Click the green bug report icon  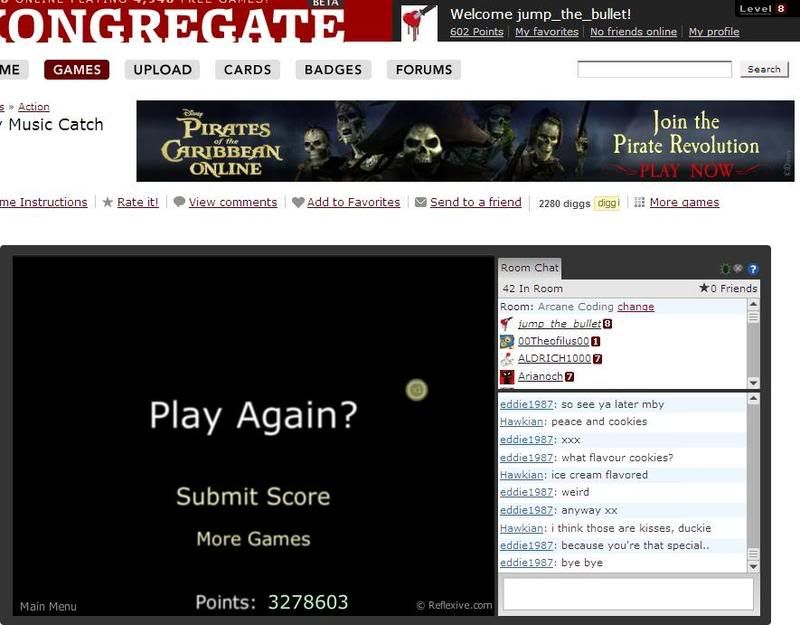pyautogui.click(x=725, y=269)
